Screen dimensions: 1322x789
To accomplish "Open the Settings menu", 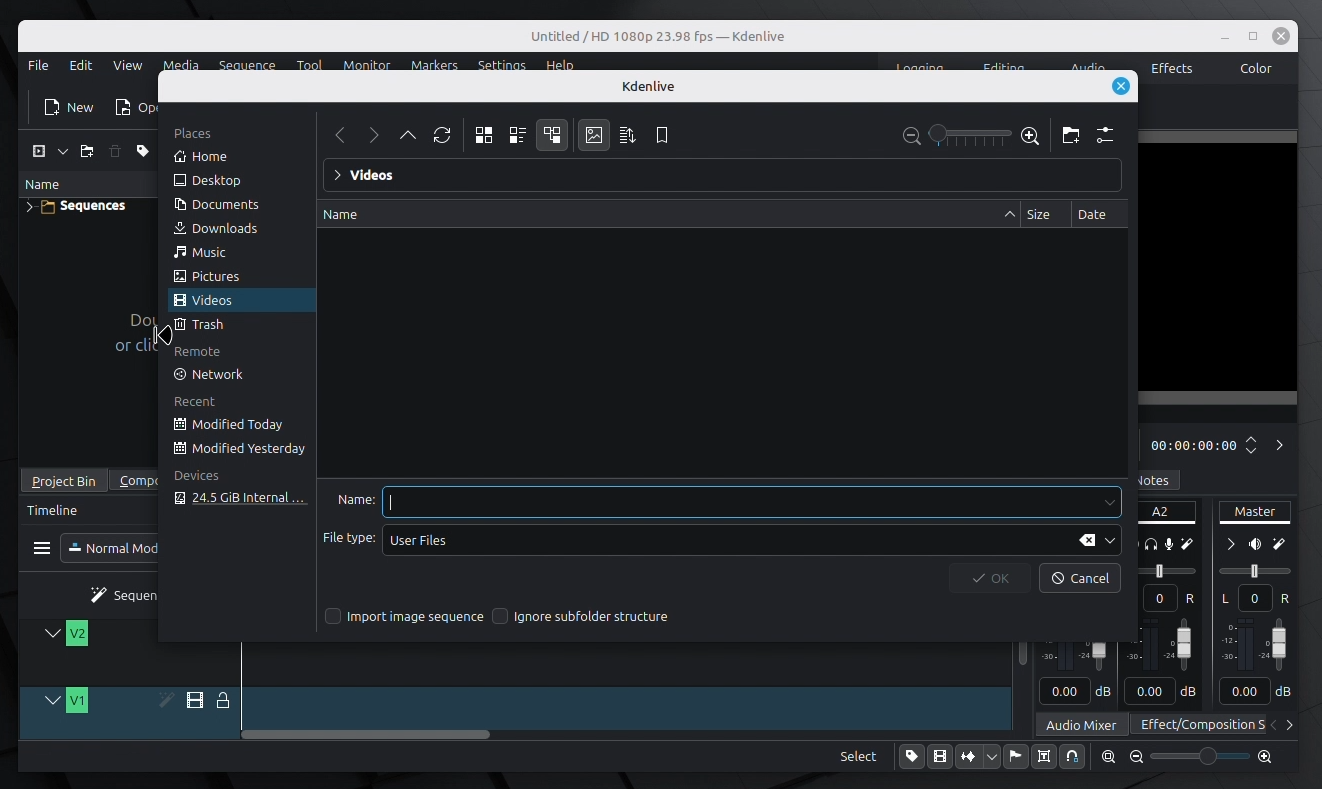I will click(501, 65).
